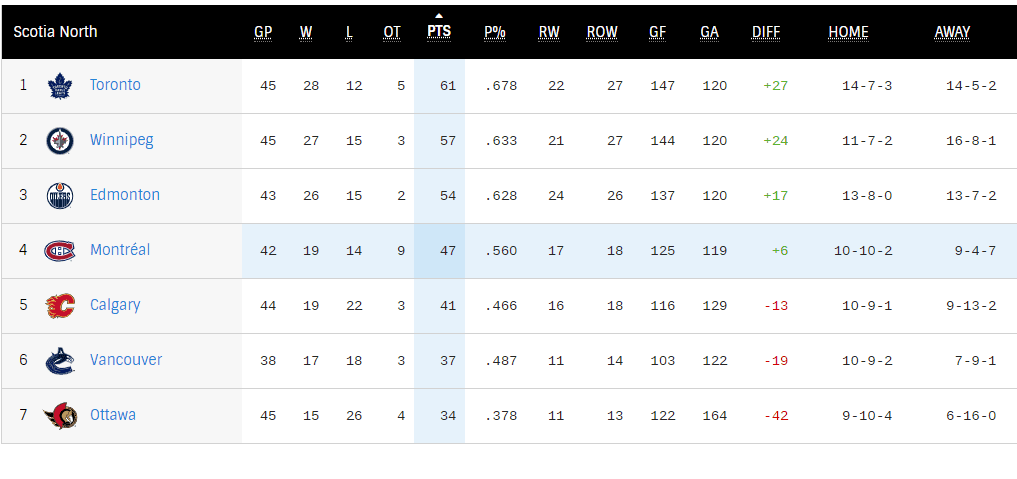1017x479 pixels.
Task: Sort by the HOME record header
Action: click(x=848, y=32)
